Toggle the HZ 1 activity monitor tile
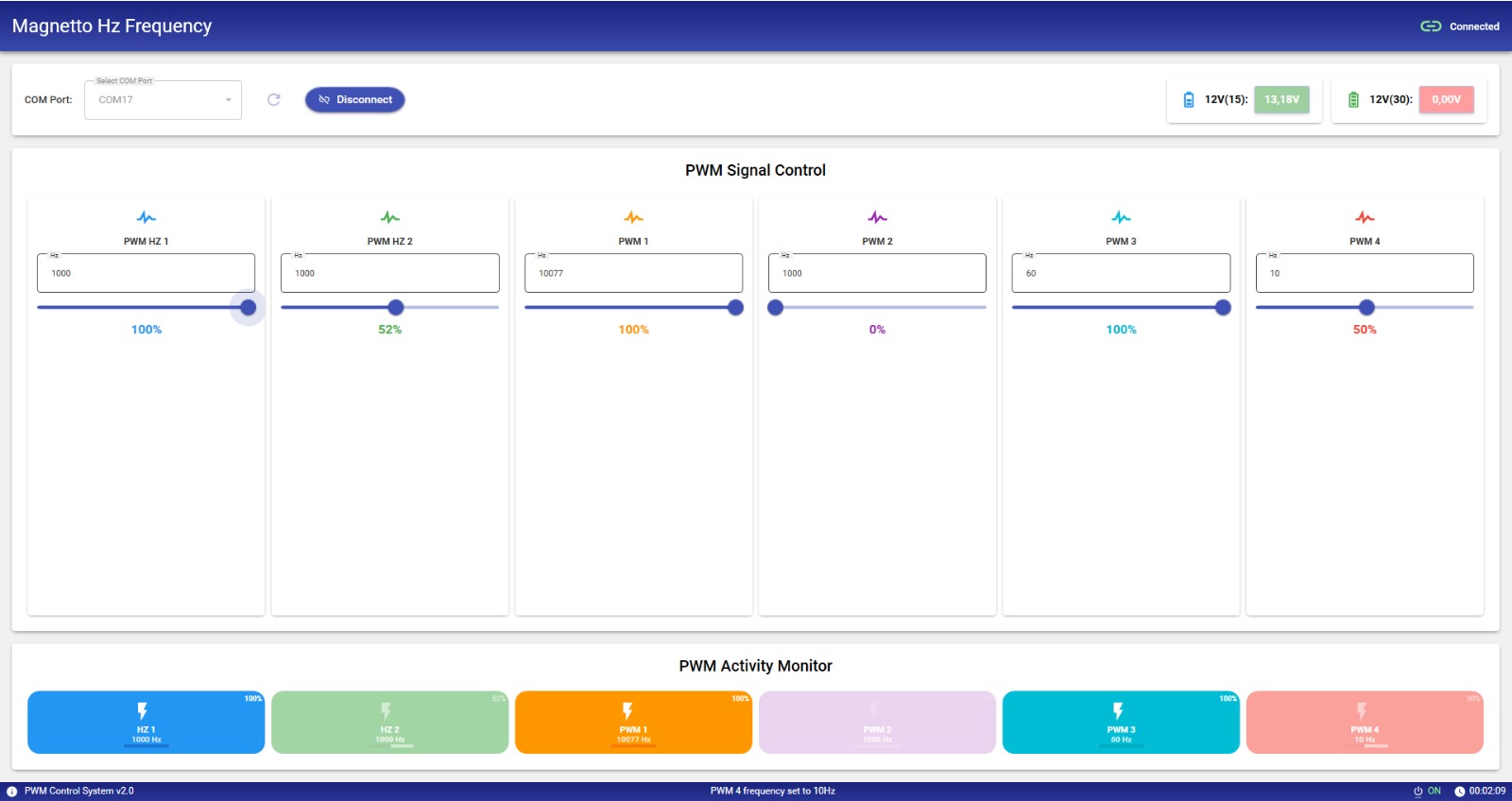Image resolution: width=1512 pixels, height=801 pixels. click(x=146, y=722)
